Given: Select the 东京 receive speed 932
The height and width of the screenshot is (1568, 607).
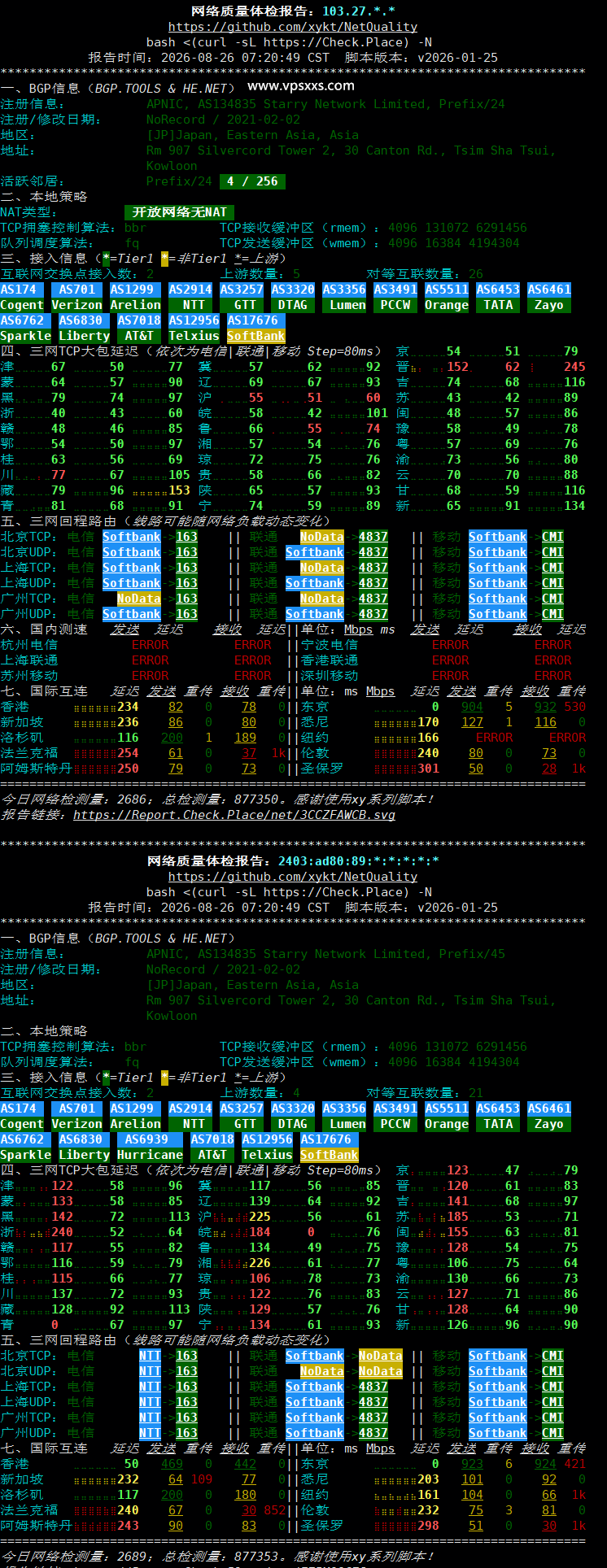Looking at the screenshot, I should click(545, 707).
